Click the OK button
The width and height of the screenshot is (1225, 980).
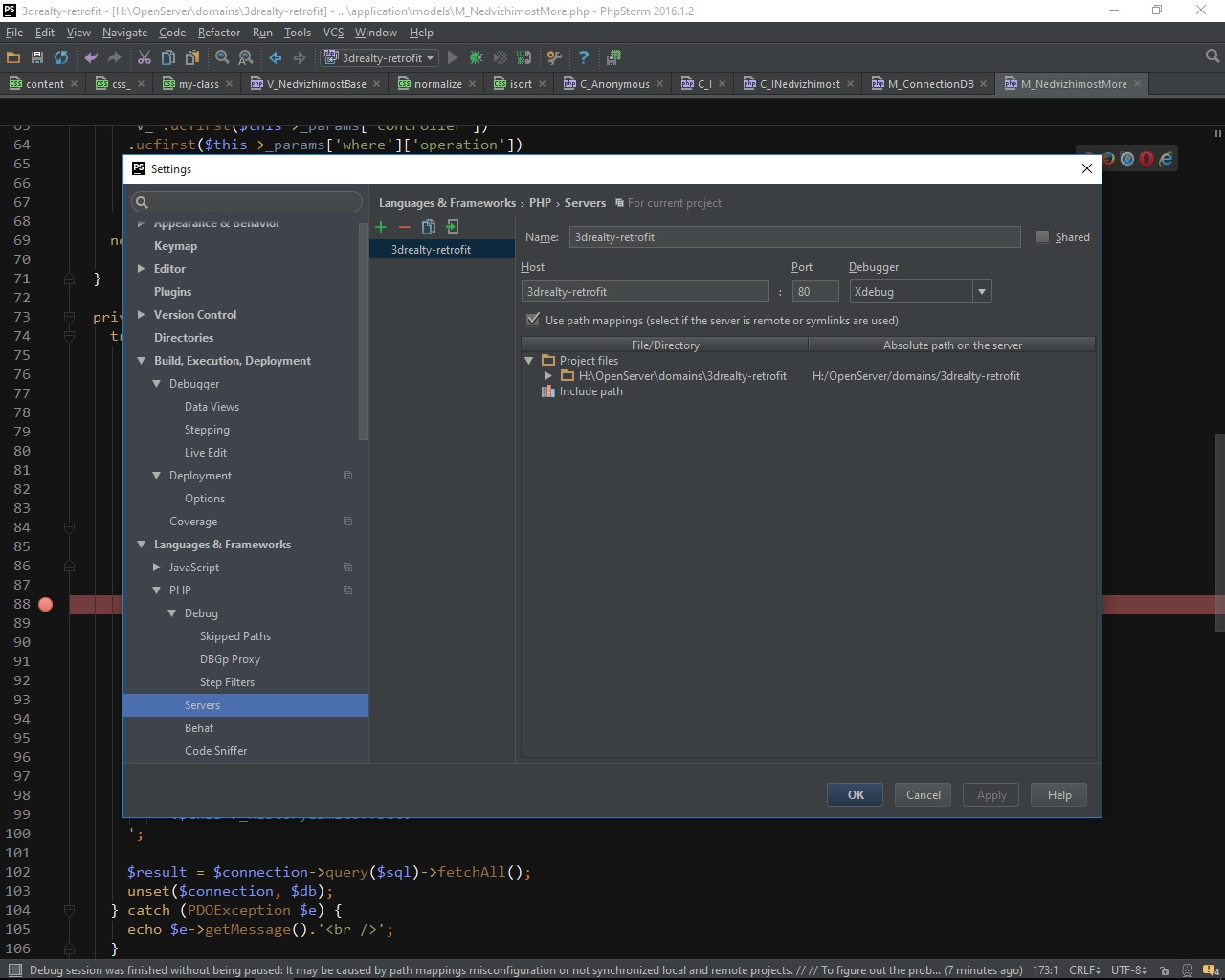856,794
